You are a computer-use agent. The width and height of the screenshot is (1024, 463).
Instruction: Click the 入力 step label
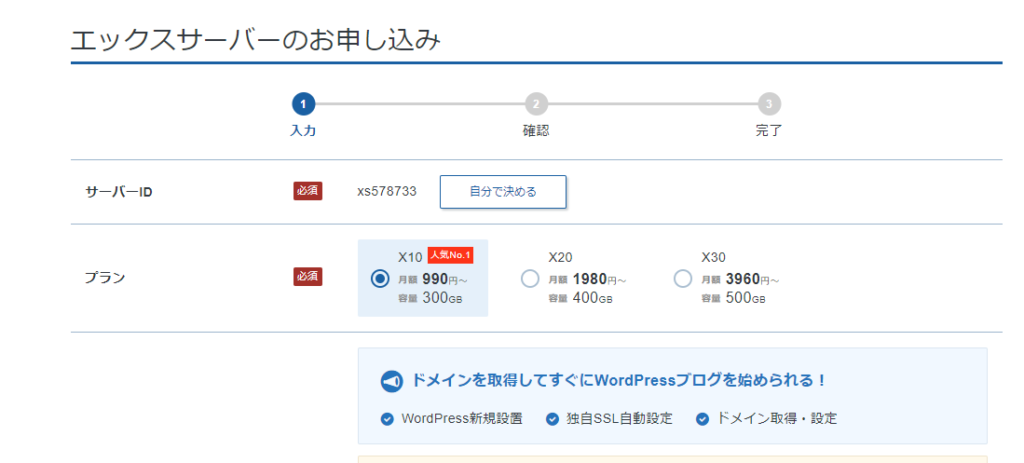click(303, 131)
